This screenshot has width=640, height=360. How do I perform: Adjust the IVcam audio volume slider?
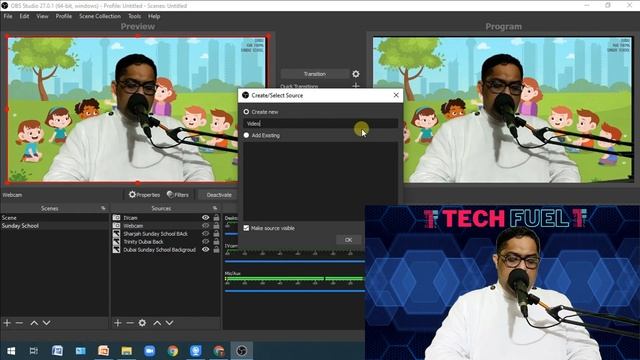(294, 261)
